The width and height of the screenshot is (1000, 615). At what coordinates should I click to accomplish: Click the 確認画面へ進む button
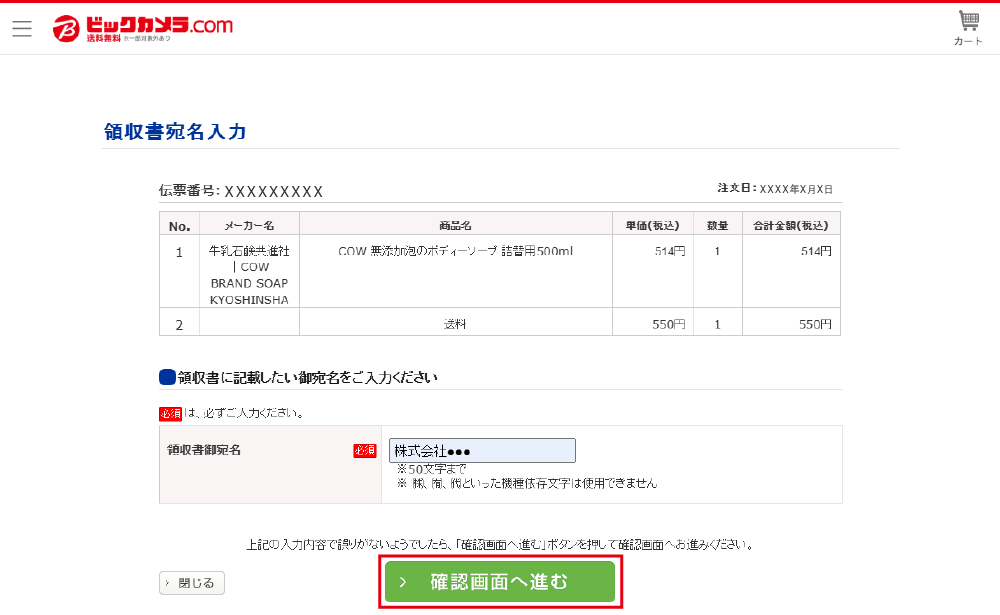coord(499,581)
